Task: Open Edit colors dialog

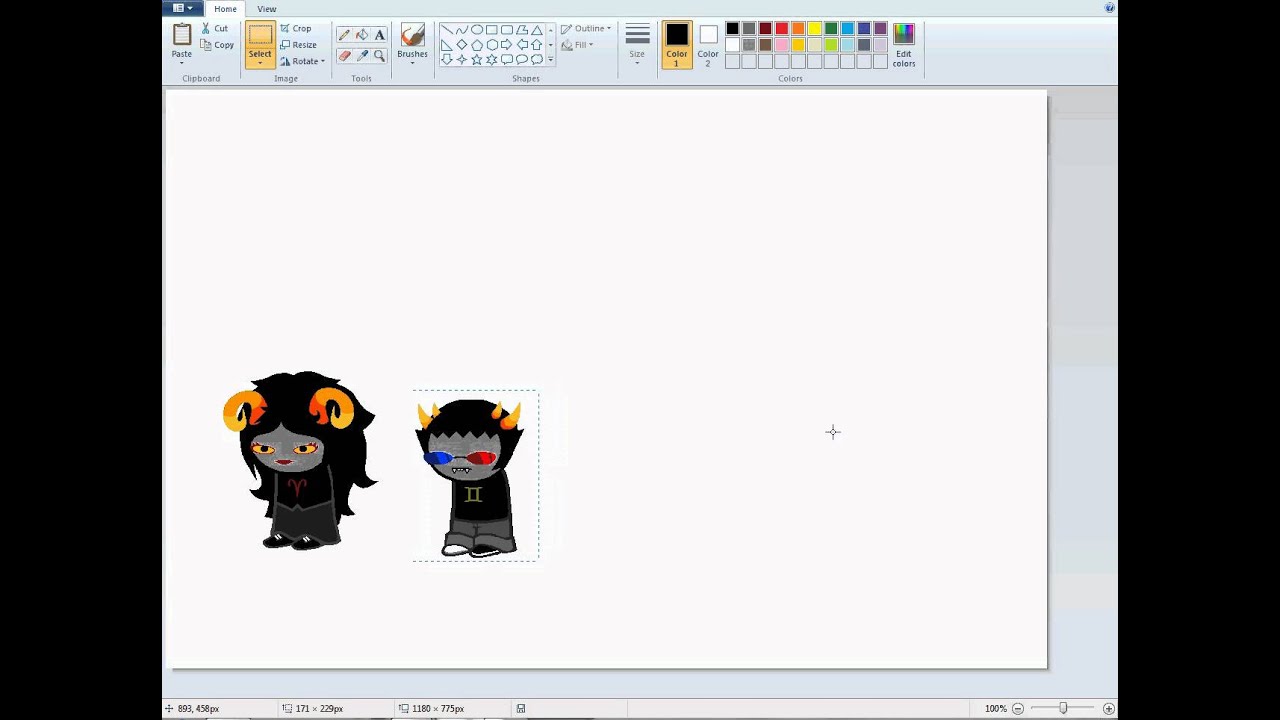Action: click(904, 45)
